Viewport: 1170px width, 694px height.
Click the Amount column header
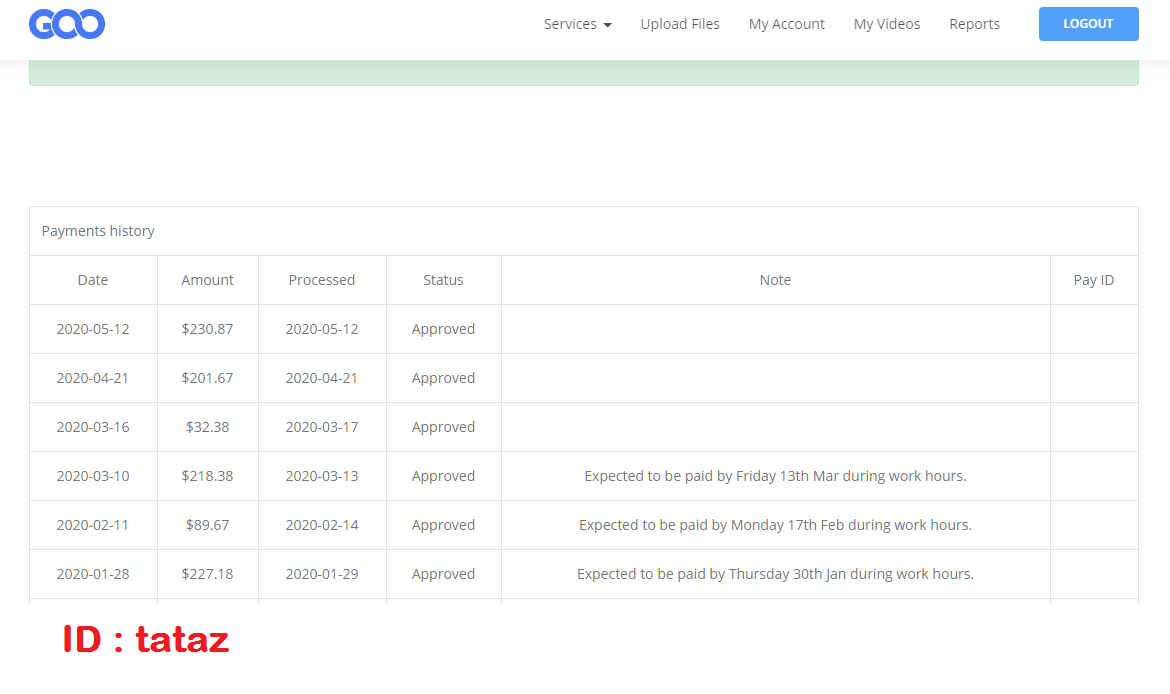(207, 280)
